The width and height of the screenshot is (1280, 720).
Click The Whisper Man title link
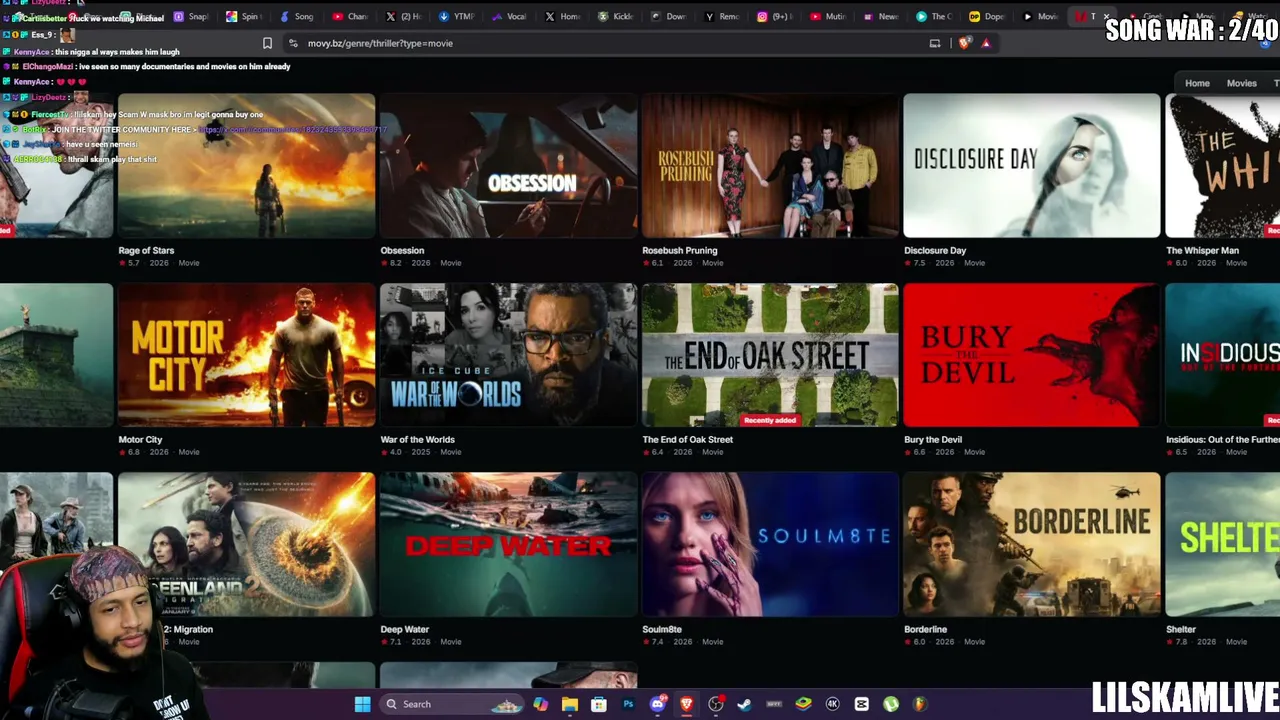point(1202,250)
